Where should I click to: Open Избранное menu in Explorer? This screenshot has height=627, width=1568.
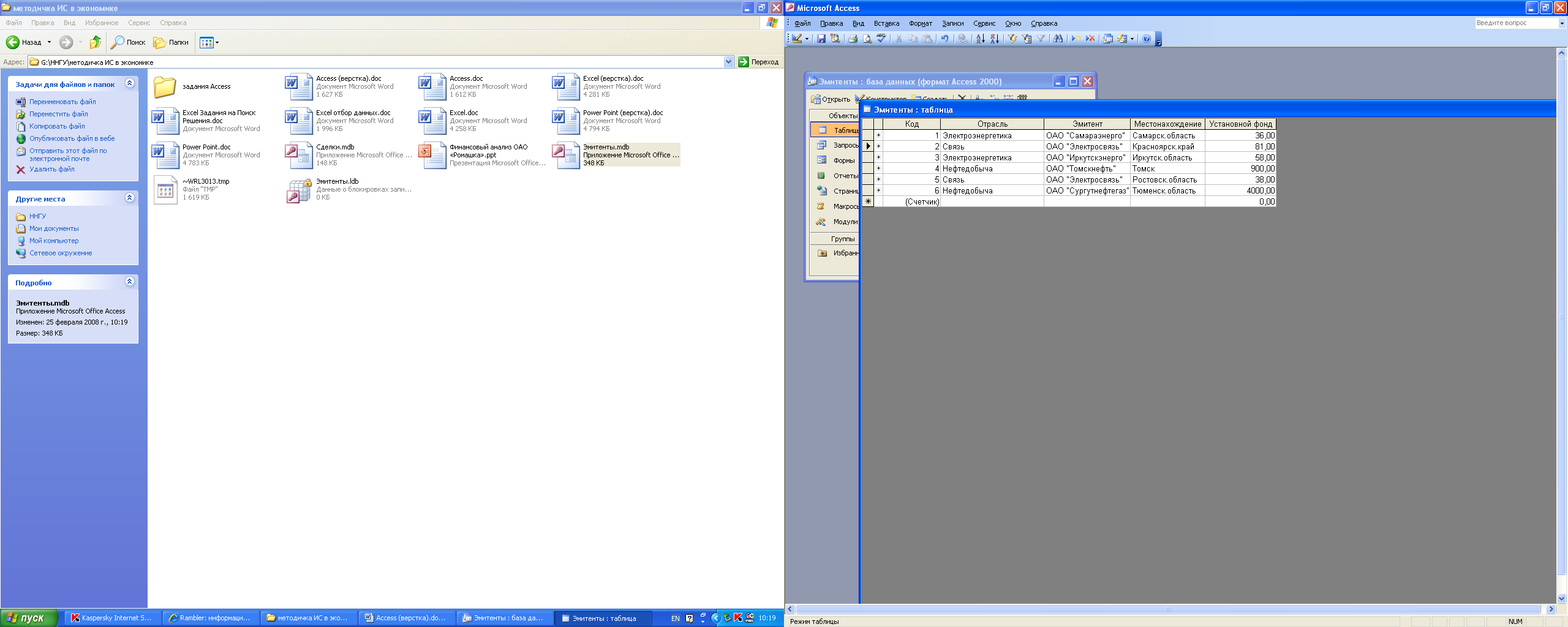(x=102, y=23)
